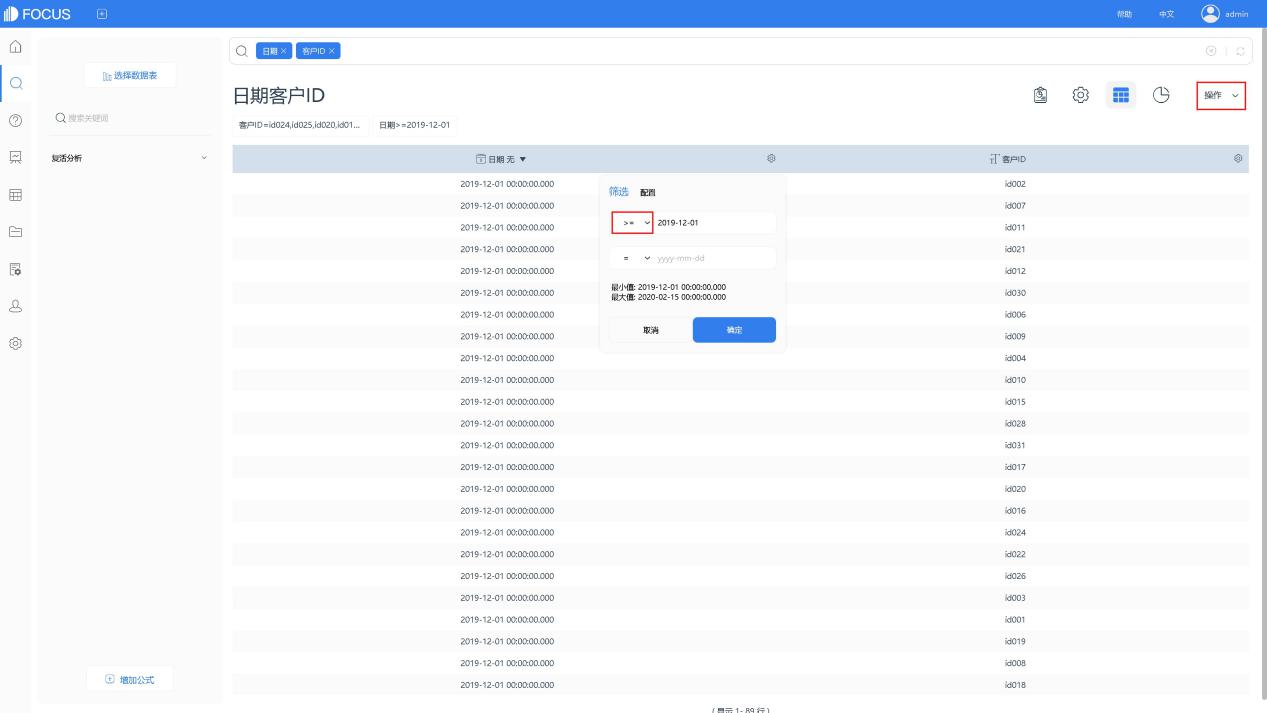Screen dimensions: 1267x713
Task: Click the id002 cell
Action: tap(1015, 184)
